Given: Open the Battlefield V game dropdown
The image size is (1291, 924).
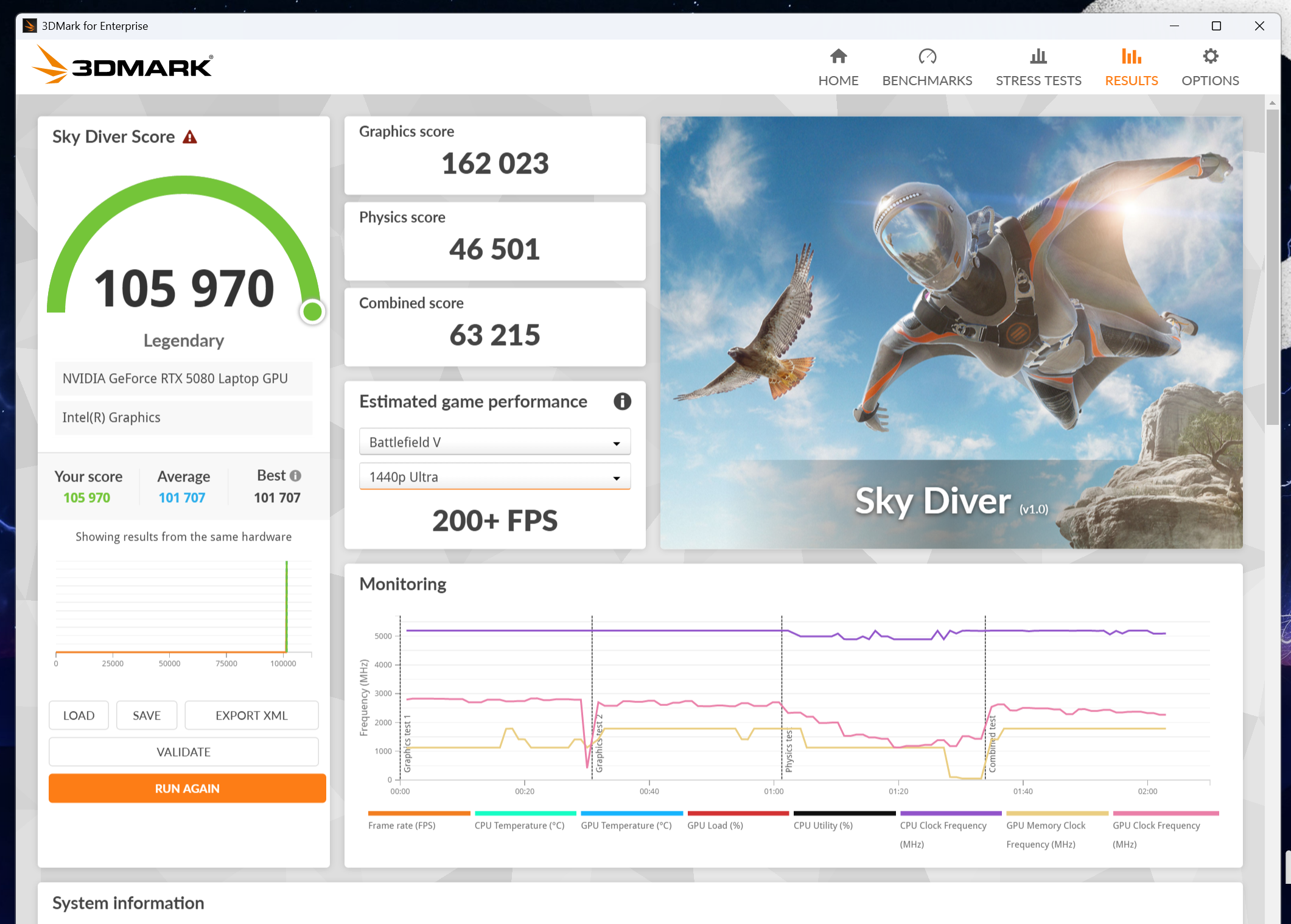Looking at the screenshot, I should click(x=495, y=442).
